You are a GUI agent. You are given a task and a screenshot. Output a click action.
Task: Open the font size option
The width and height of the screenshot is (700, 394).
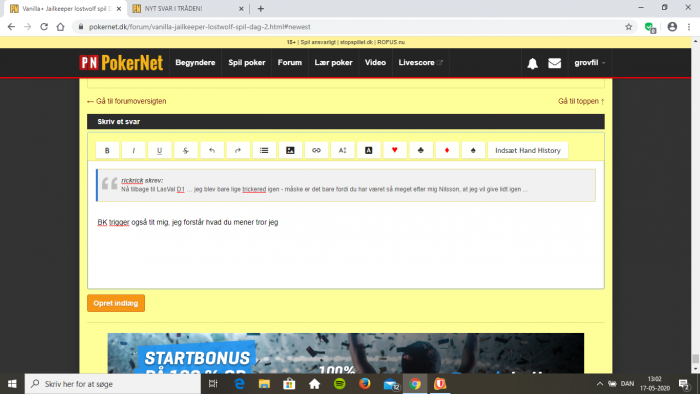pyautogui.click(x=342, y=150)
